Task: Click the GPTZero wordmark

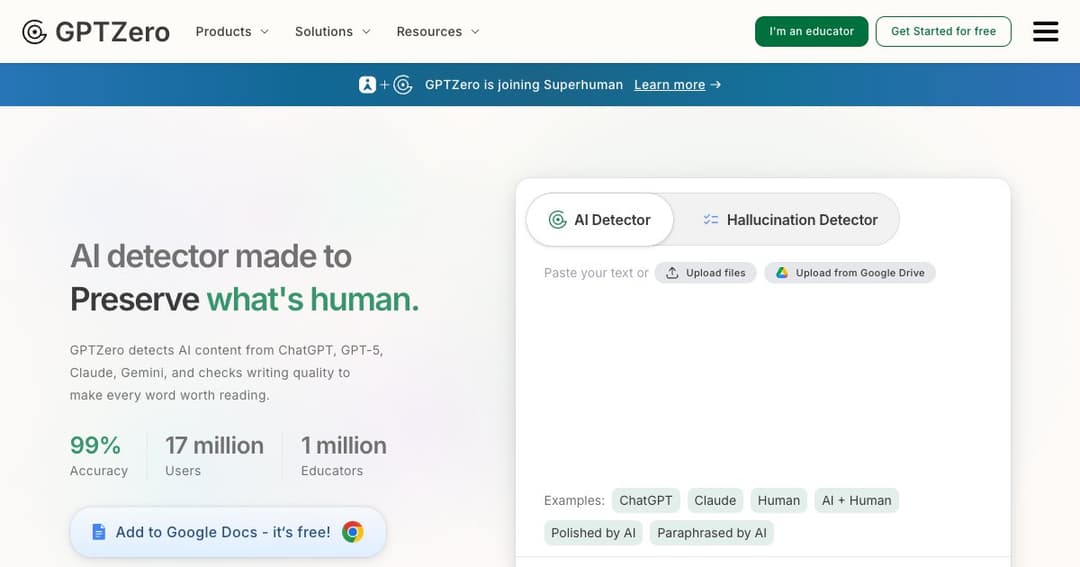Action: [112, 32]
